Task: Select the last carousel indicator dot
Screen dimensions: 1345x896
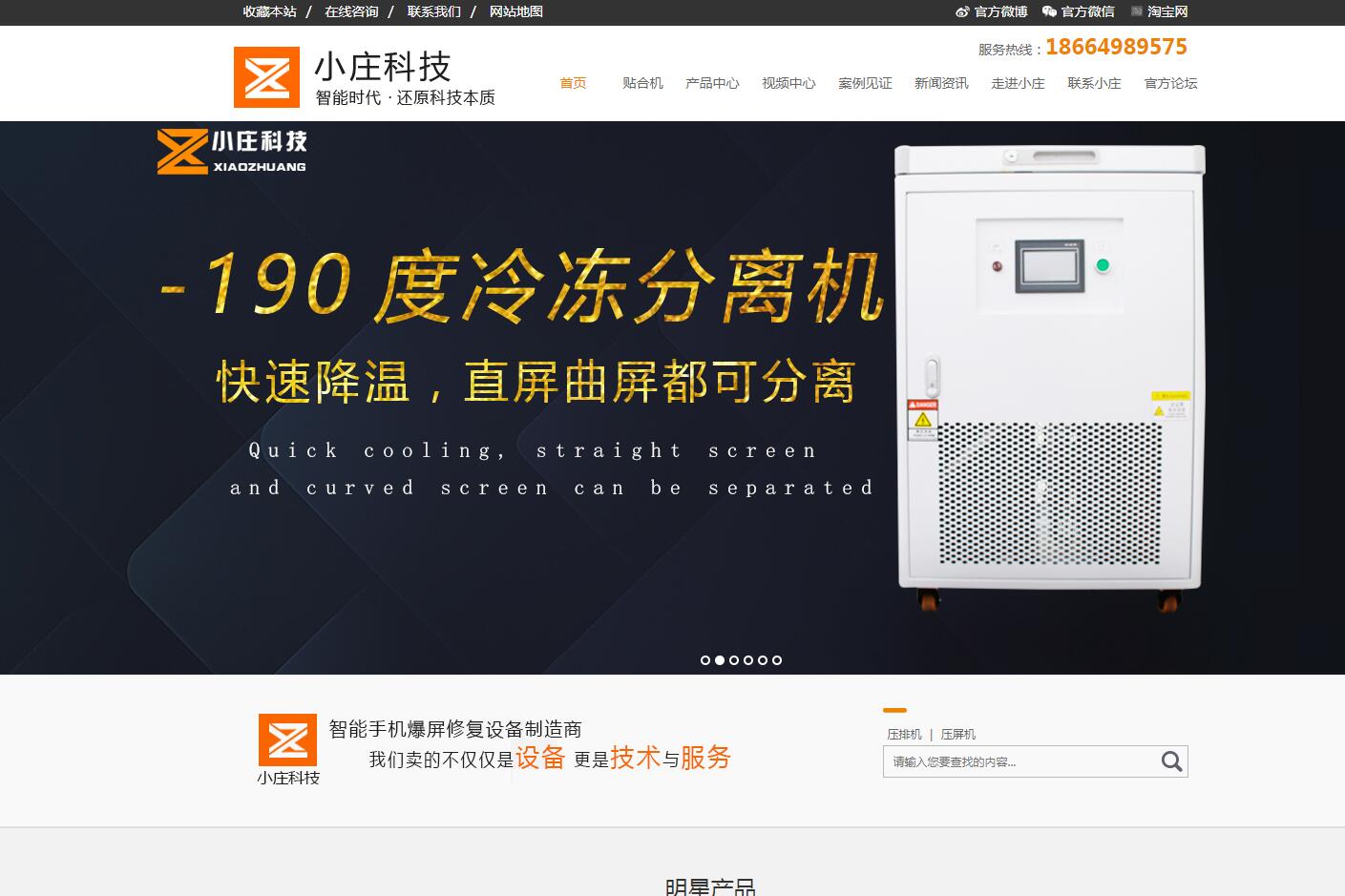Action: pyautogui.click(x=777, y=659)
